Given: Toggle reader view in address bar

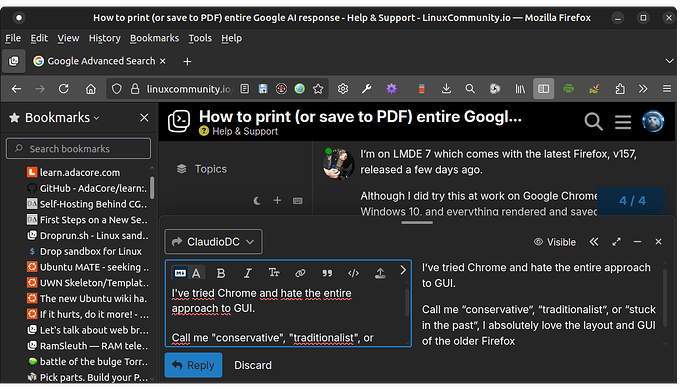Looking at the screenshot, I should click(x=245, y=89).
